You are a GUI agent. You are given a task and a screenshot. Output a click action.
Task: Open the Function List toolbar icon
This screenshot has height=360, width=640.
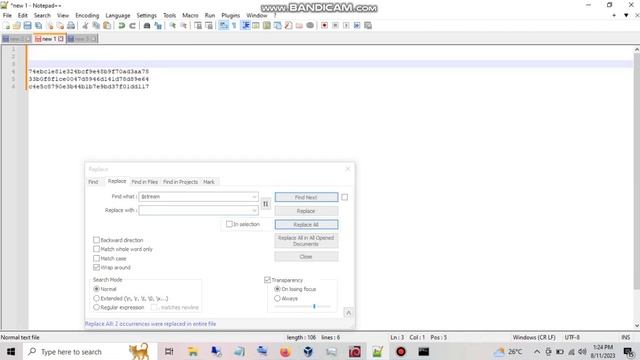[x=289, y=26]
